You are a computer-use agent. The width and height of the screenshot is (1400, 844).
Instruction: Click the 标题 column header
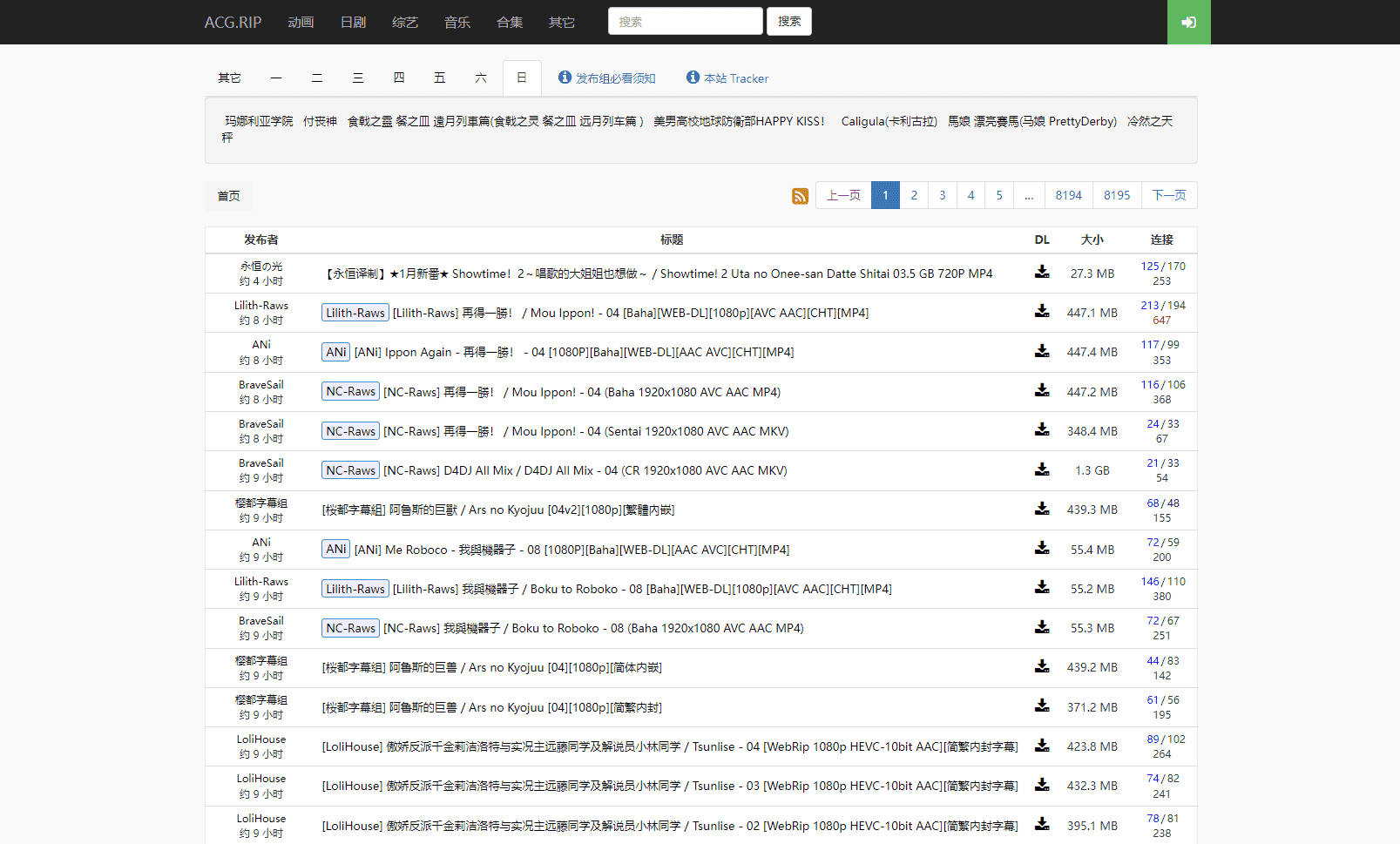pyautogui.click(x=672, y=240)
